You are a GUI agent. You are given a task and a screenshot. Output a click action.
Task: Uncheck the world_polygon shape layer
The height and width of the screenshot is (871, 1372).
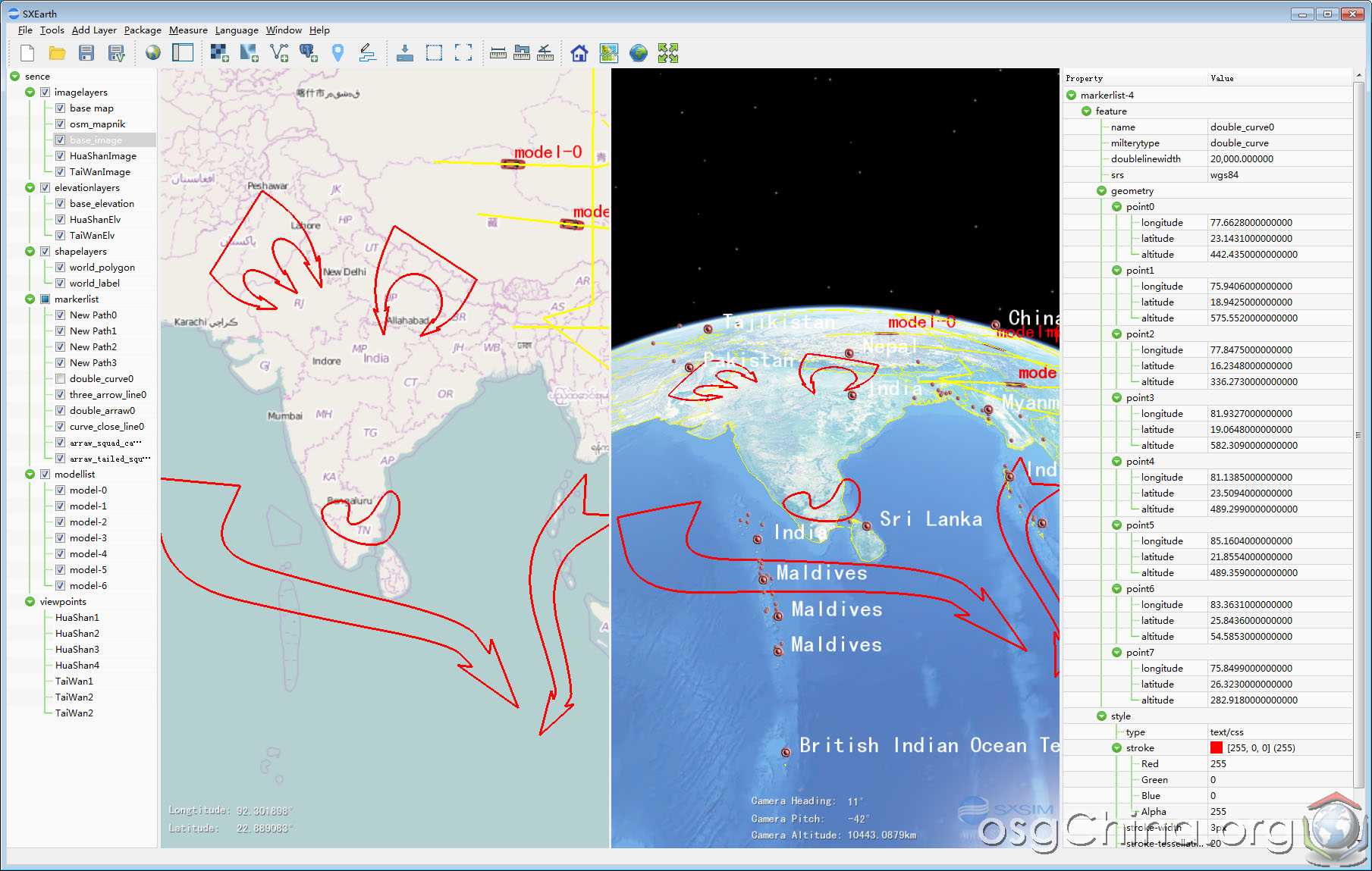(x=60, y=267)
